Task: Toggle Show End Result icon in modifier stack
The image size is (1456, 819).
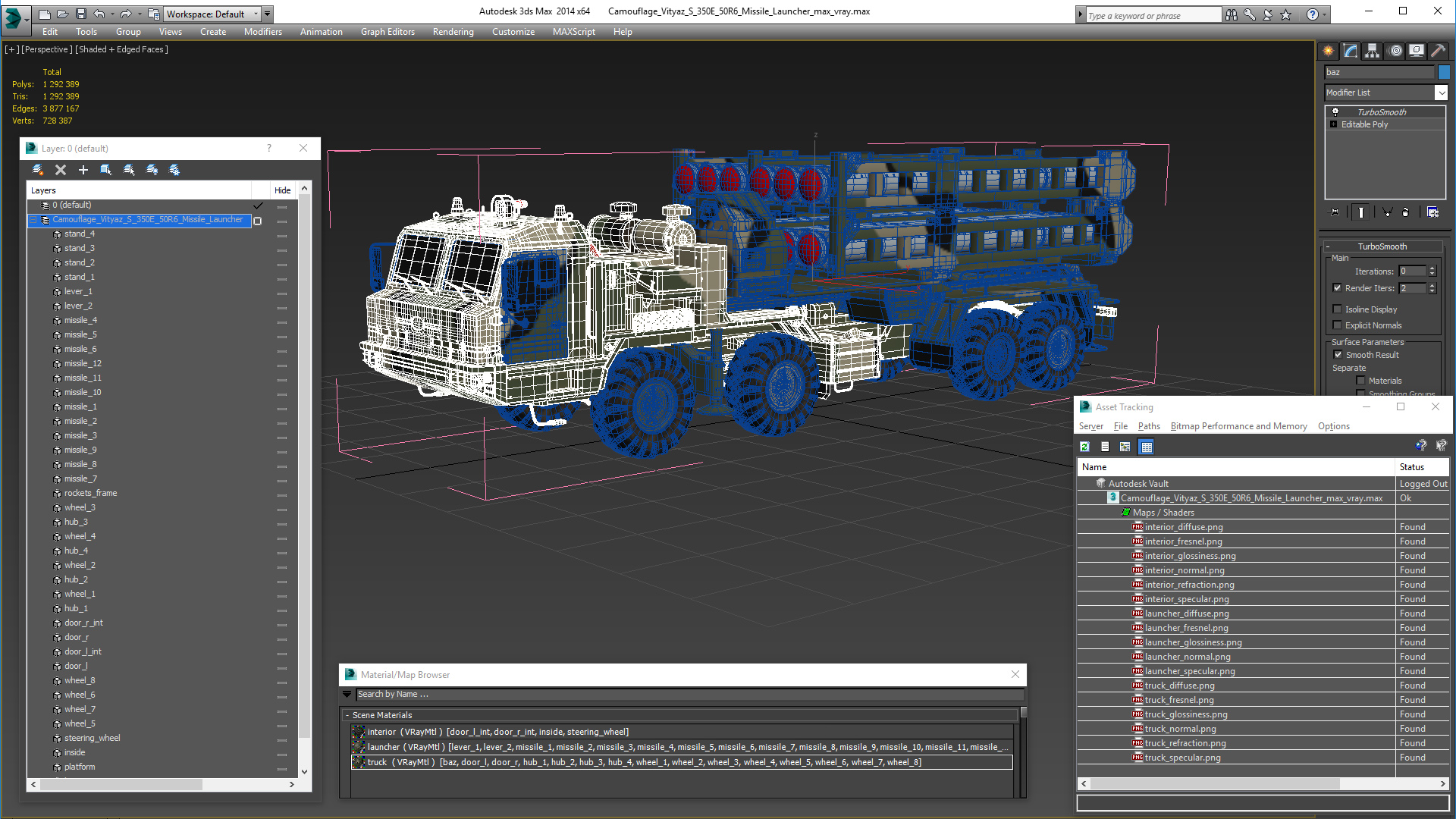Action: click(1361, 212)
